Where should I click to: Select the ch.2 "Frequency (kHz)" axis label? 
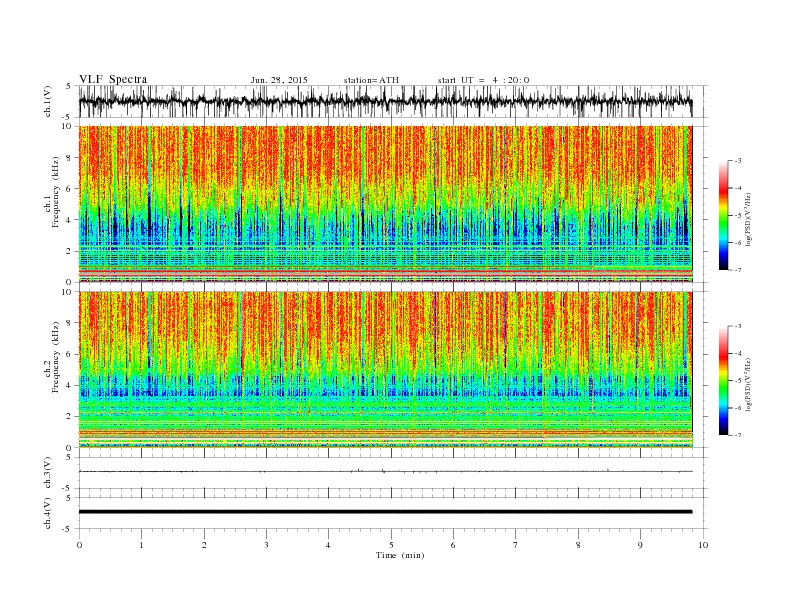[x=55, y=357]
